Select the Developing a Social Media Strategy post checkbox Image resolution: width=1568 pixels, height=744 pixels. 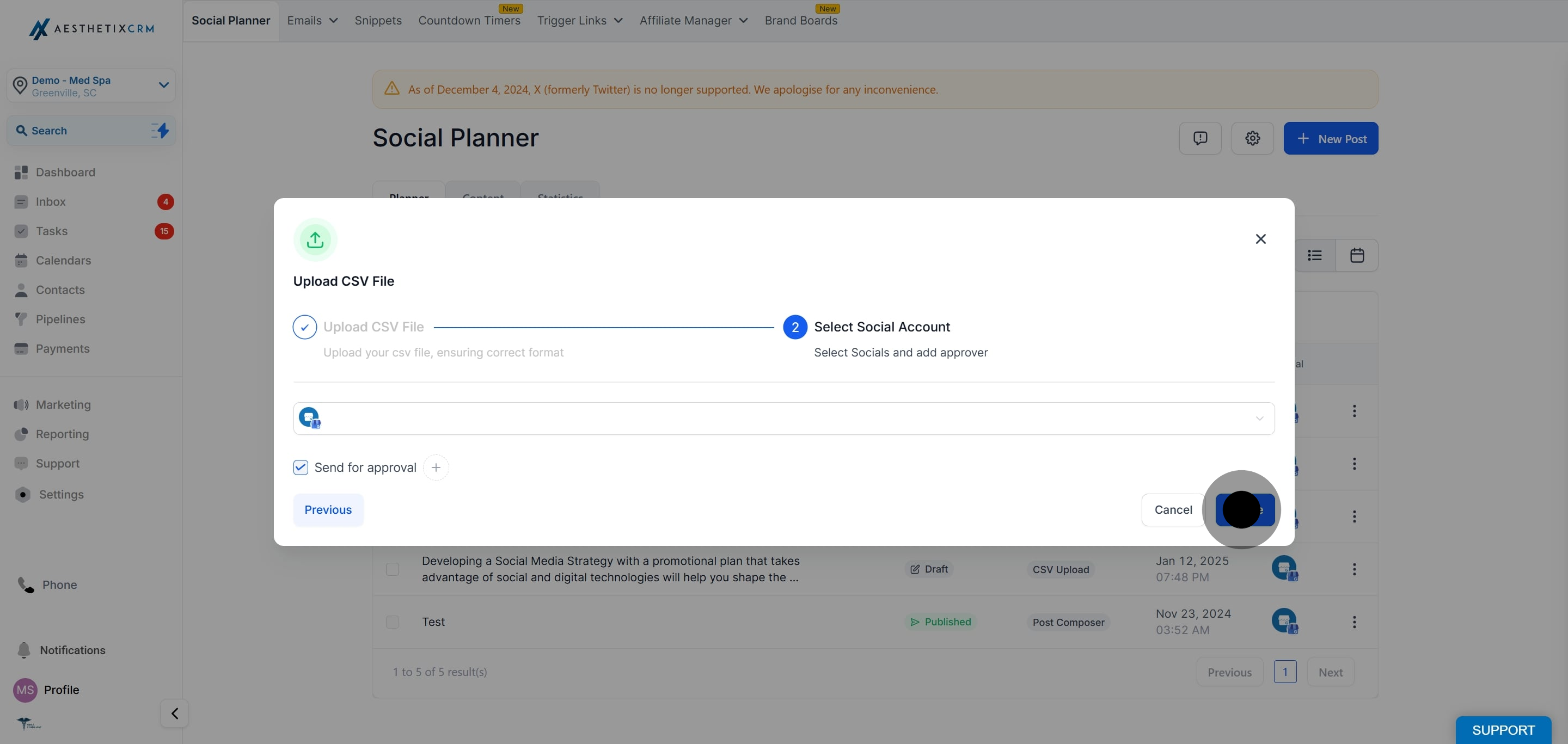pos(393,569)
